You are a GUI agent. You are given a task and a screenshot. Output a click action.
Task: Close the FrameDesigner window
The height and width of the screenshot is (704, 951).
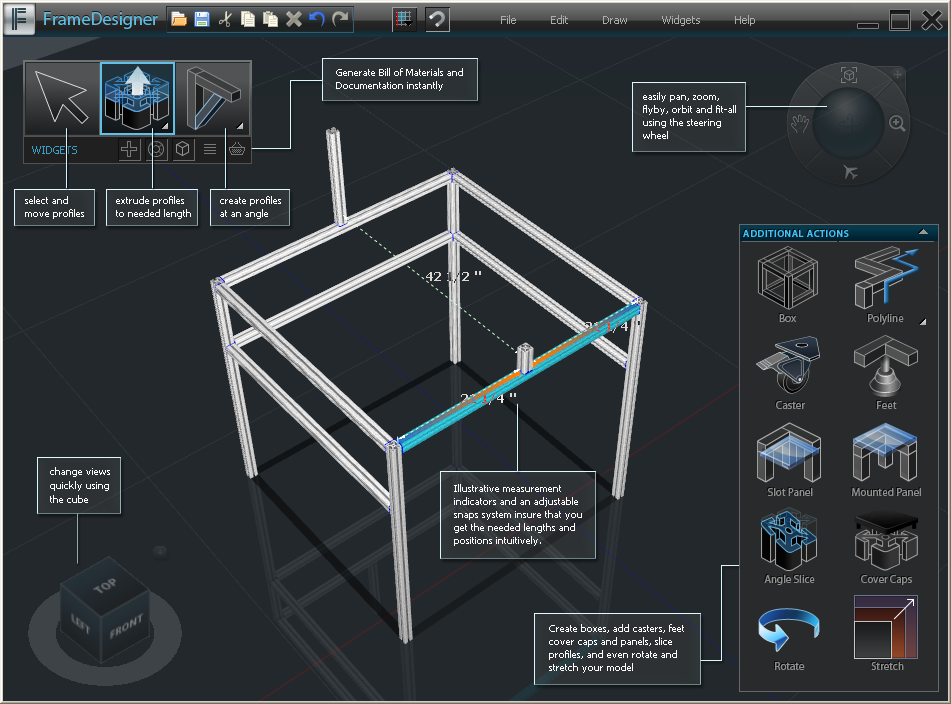pyautogui.click(x=932, y=20)
